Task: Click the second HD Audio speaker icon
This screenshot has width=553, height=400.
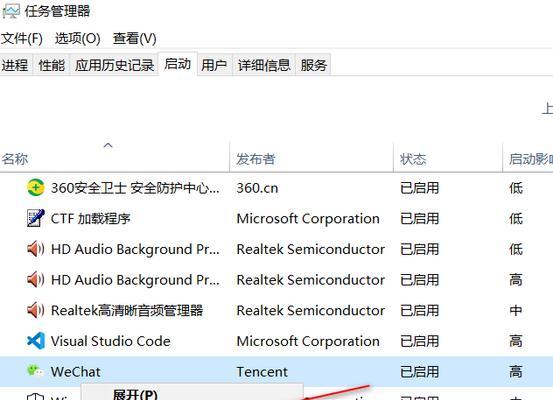Action: pos(36,280)
